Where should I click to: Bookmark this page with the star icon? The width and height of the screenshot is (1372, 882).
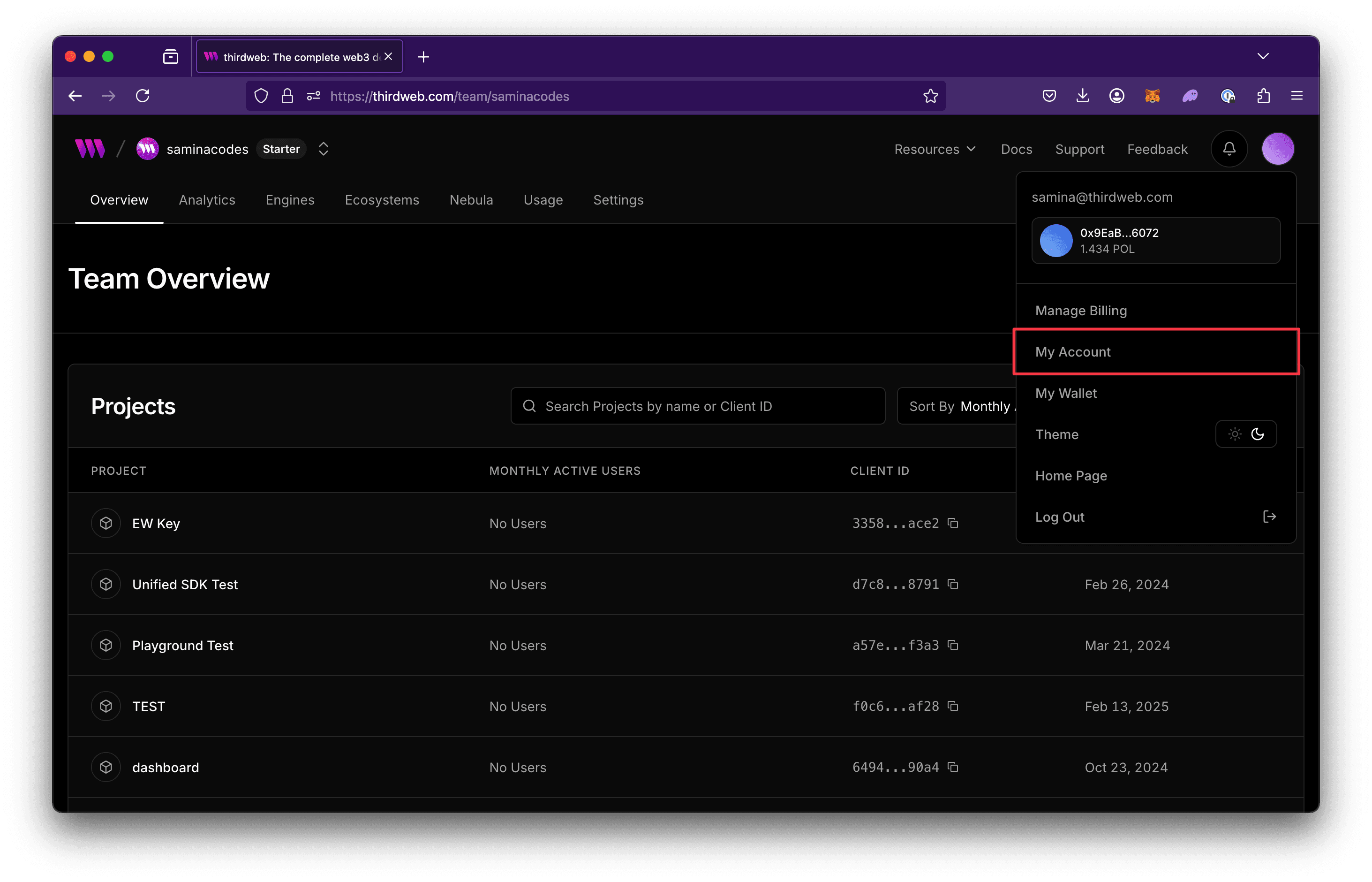pyautogui.click(x=930, y=96)
